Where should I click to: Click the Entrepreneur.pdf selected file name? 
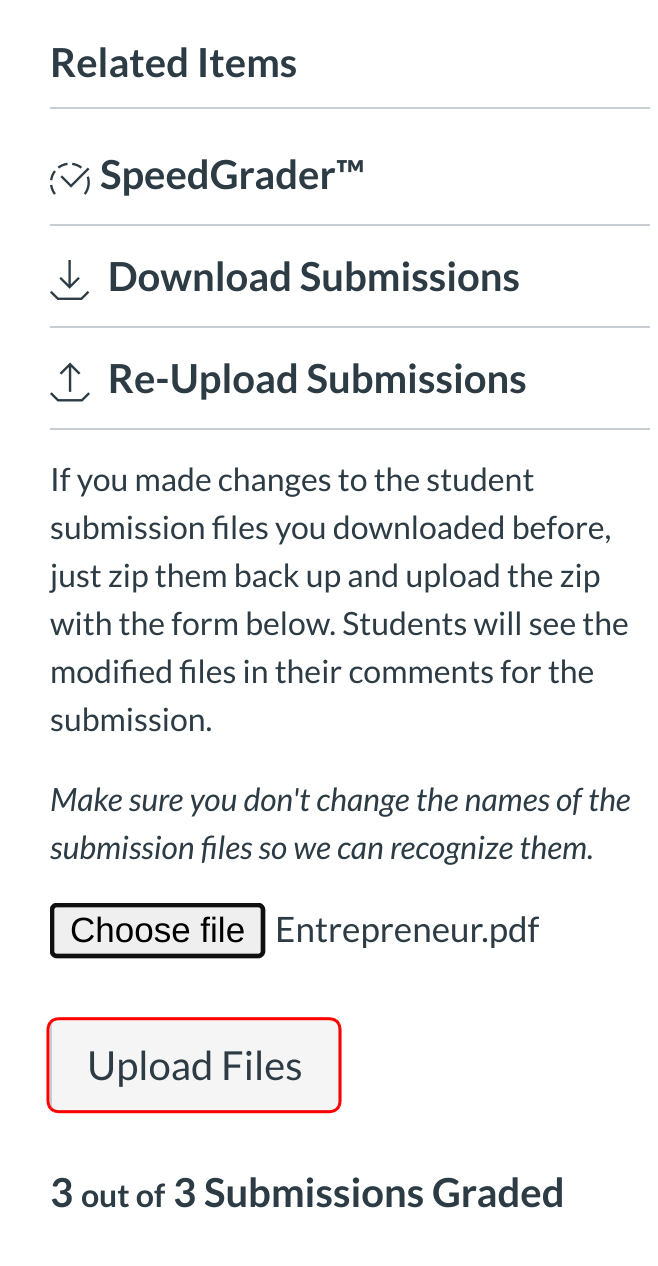[x=407, y=930]
